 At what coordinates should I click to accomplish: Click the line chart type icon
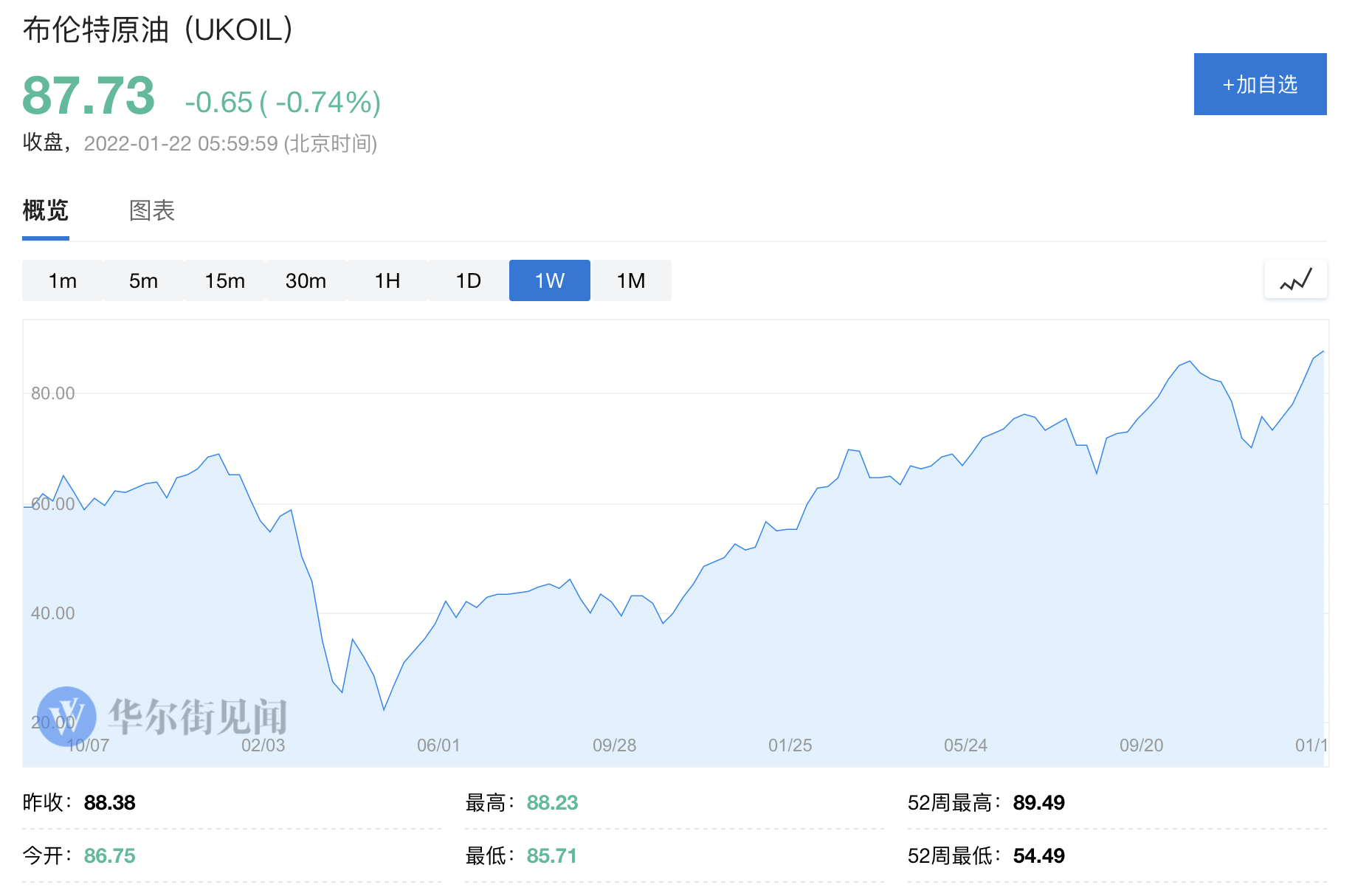(1296, 280)
